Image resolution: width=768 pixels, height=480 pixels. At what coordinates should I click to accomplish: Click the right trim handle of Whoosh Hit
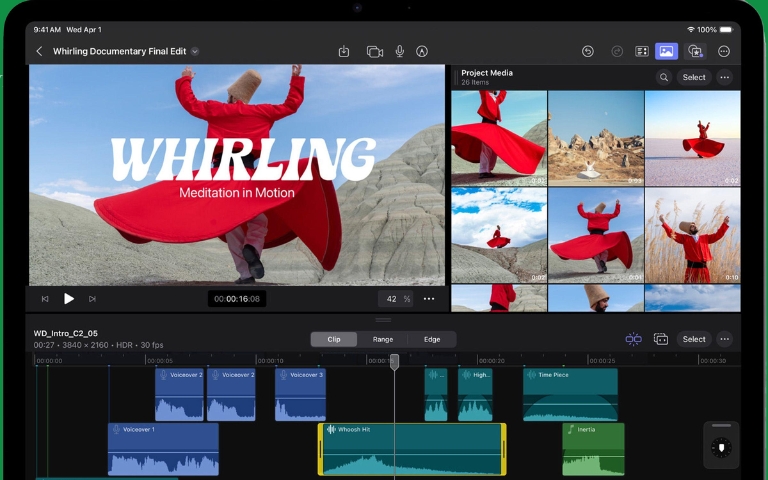(x=504, y=449)
